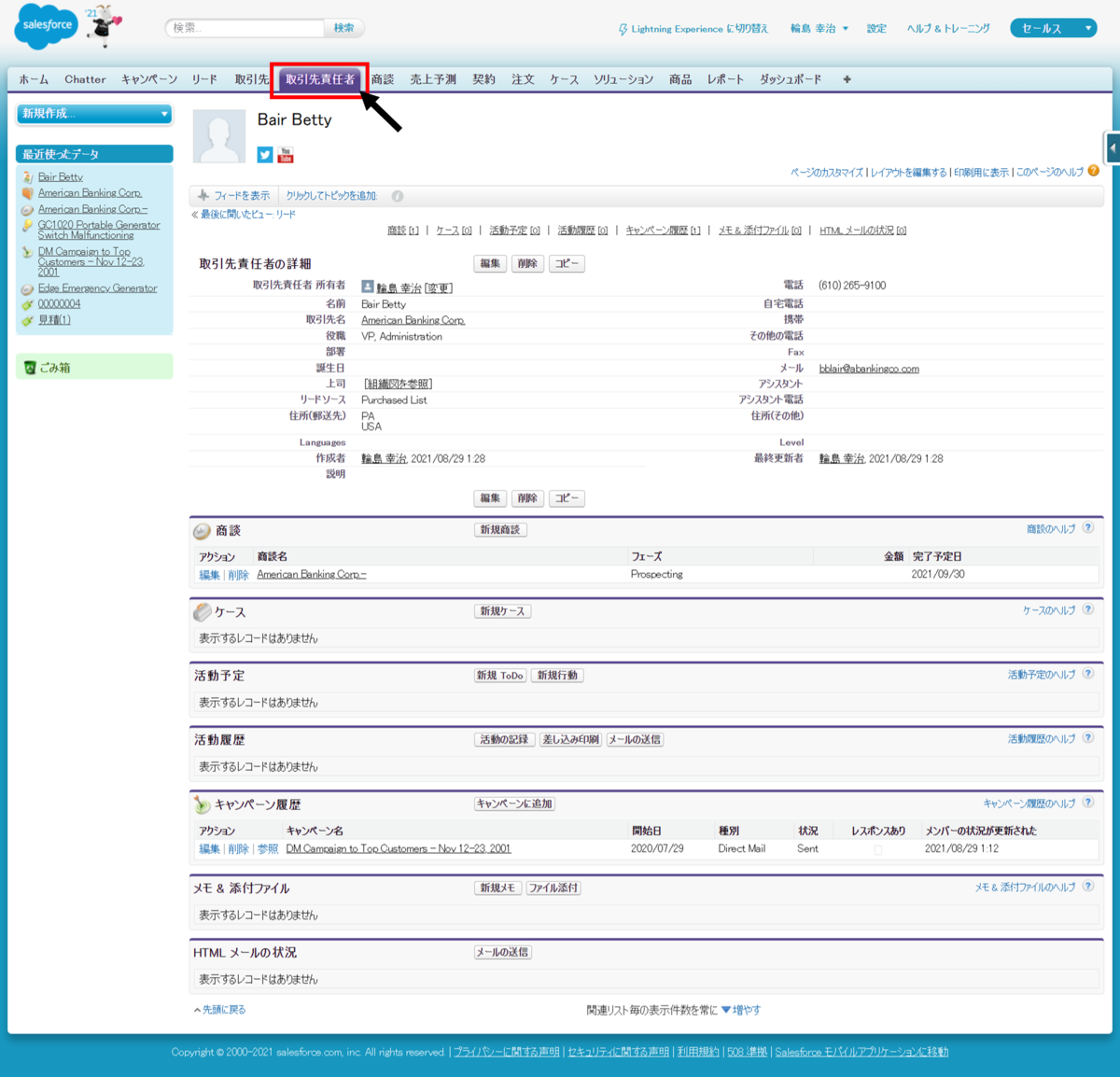Open Bair Betty's YouTube icon
This screenshot has width=1120, height=1077.
(286, 155)
